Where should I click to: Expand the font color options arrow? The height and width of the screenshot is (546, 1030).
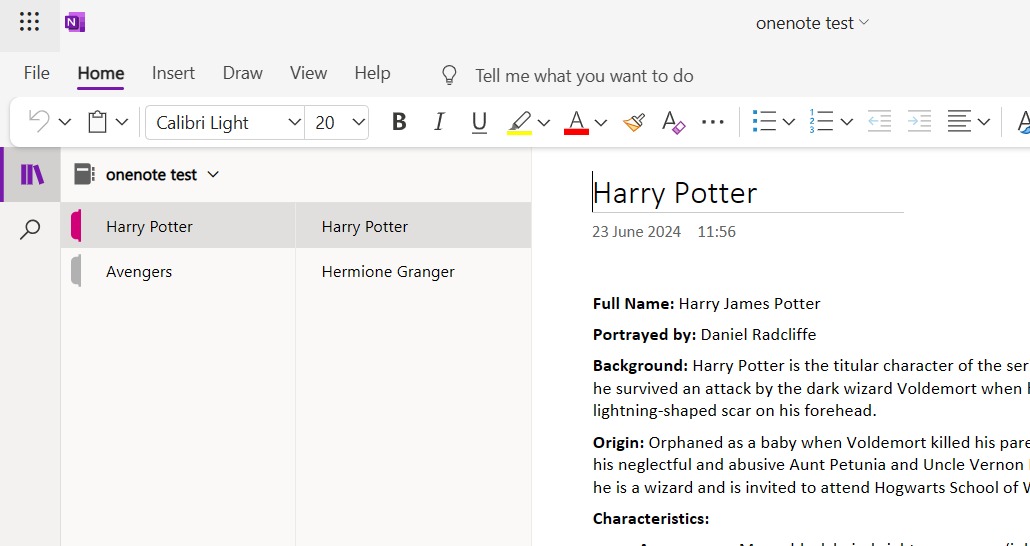pyautogui.click(x=600, y=122)
